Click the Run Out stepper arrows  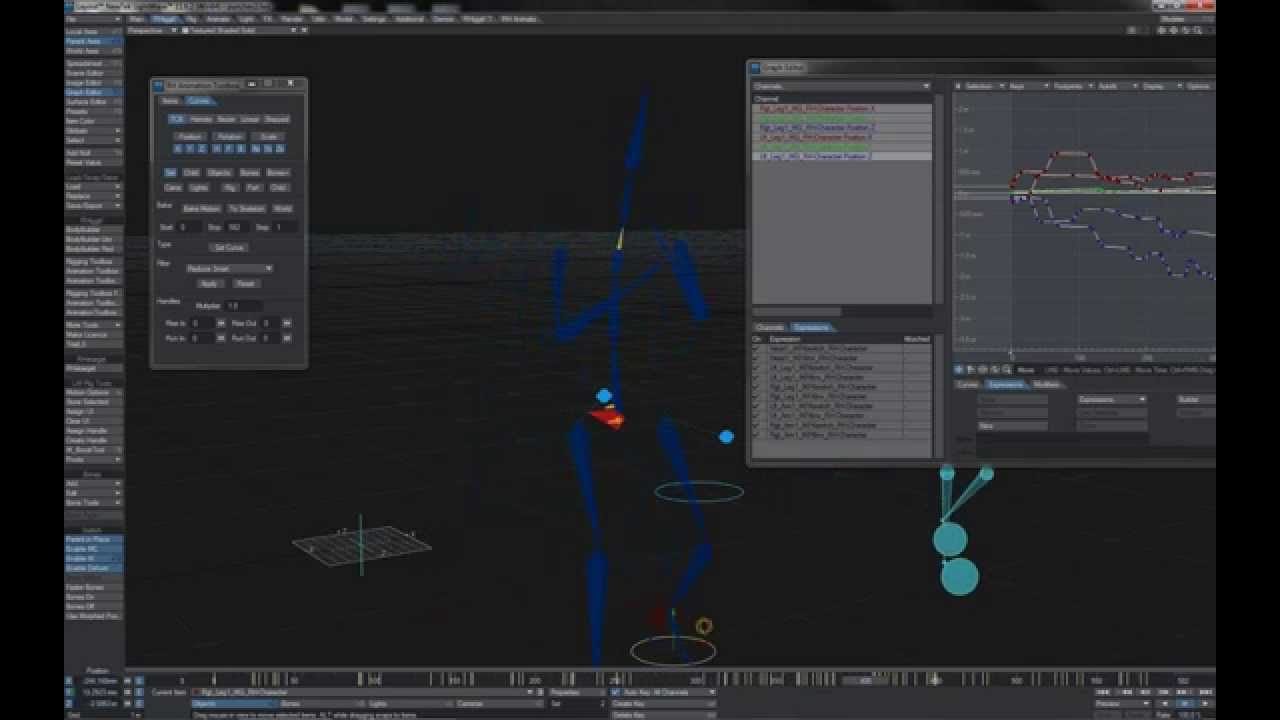click(x=287, y=338)
